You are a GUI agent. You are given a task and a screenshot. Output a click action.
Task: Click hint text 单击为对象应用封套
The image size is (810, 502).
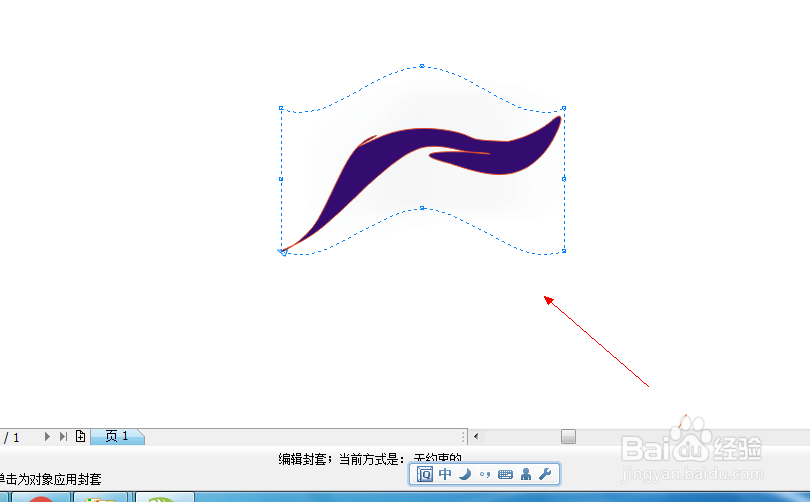[50, 479]
